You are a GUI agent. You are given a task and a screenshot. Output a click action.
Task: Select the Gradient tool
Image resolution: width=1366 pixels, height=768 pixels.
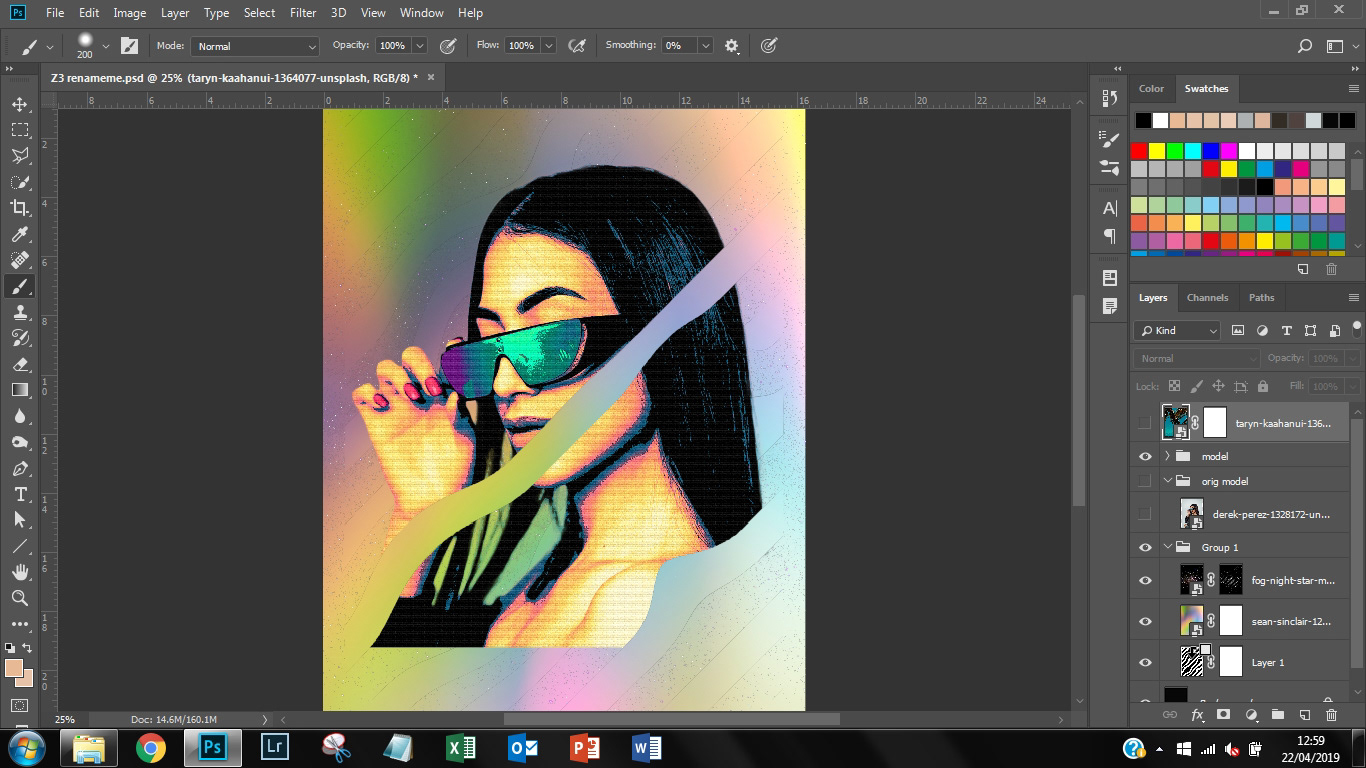[x=20, y=390]
